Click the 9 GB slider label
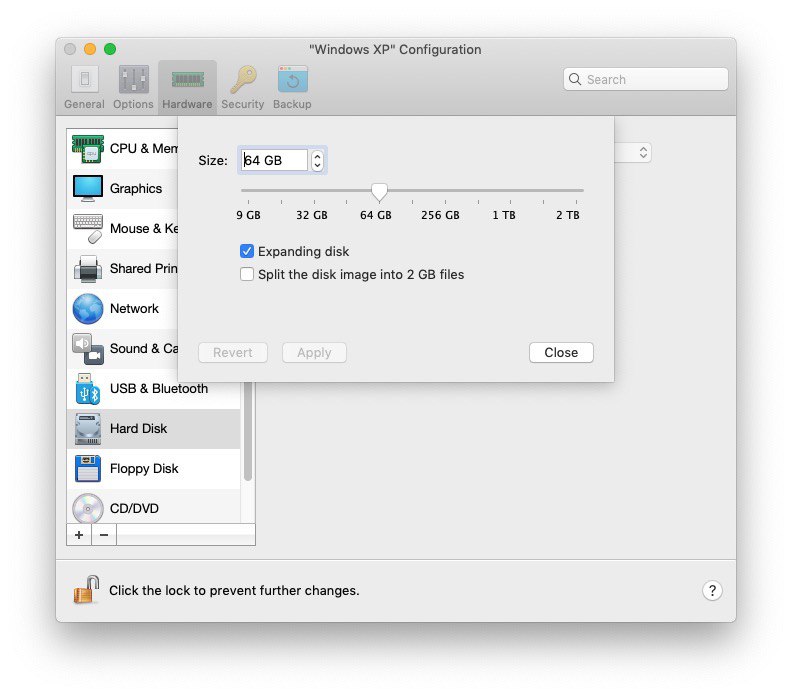The image size is (792, 696). 249,215
